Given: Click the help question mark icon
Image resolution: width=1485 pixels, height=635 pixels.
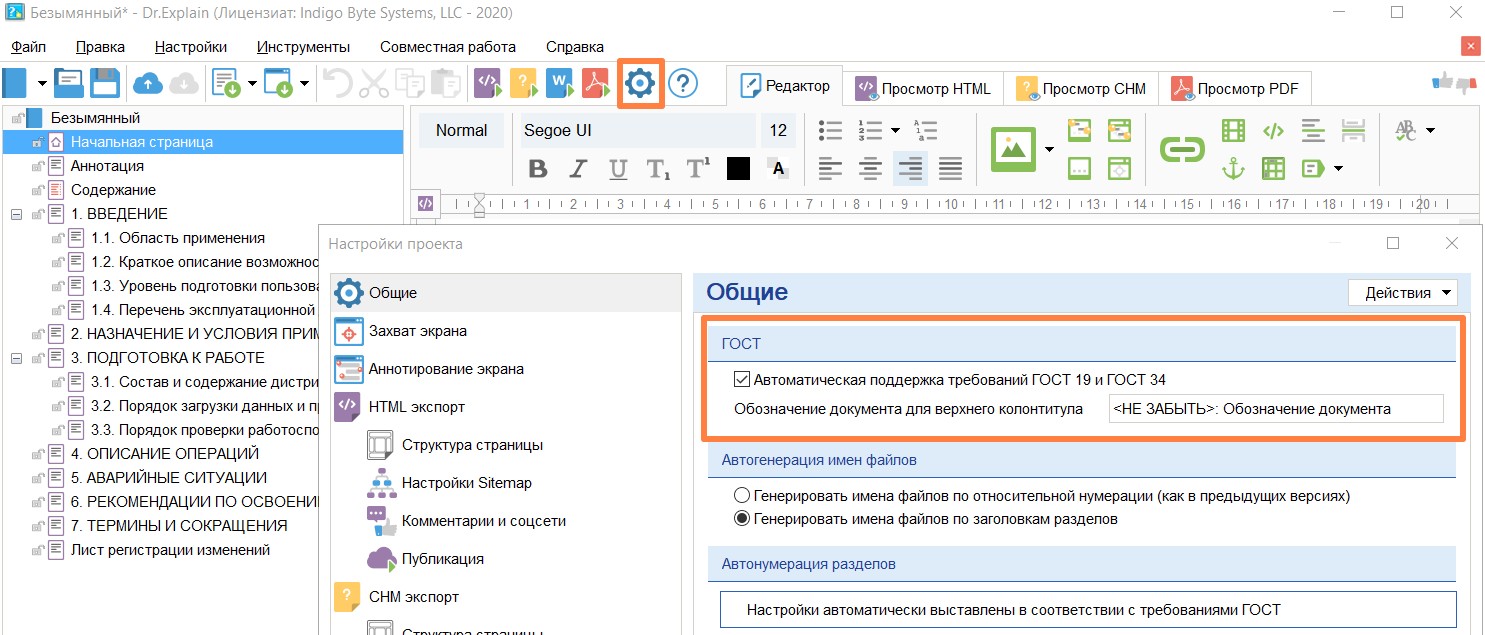Looking at the screenshot, I should [683, 83].
